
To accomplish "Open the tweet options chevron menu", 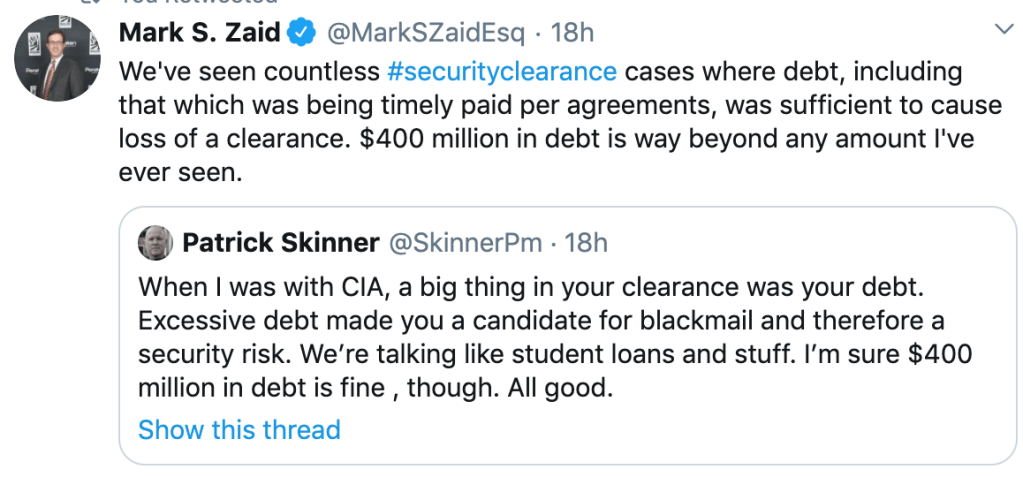I will [1003, 31].
